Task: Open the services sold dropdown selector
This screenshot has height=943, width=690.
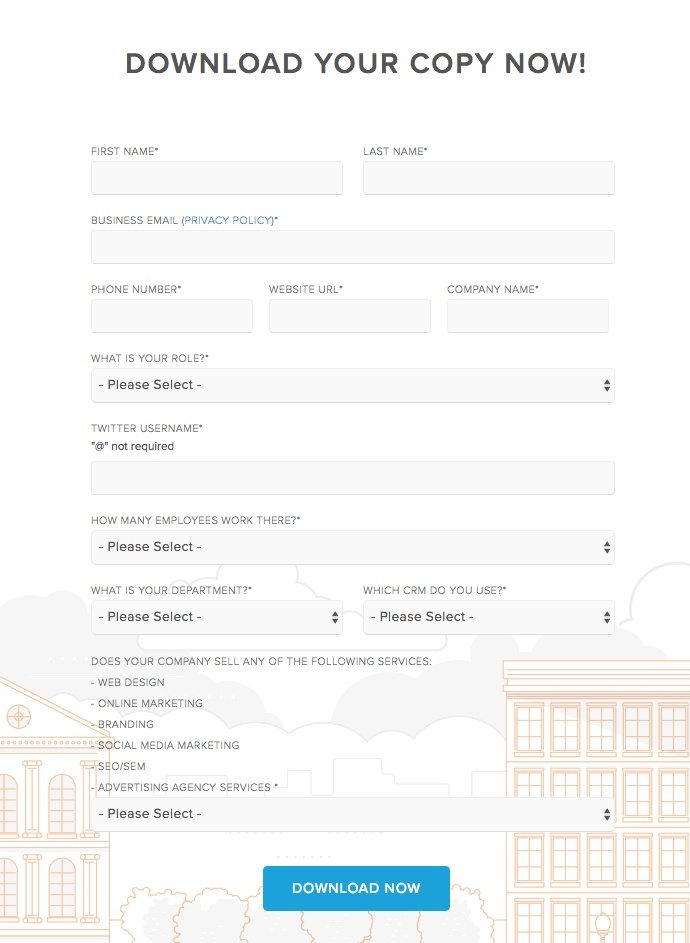Action: (352, 814)
